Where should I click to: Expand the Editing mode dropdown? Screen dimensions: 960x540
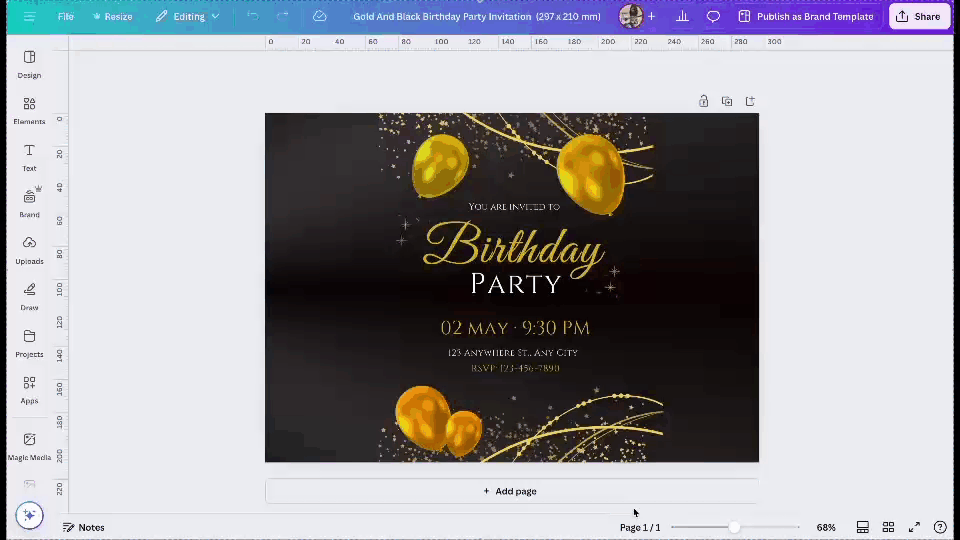click(187, 17)
